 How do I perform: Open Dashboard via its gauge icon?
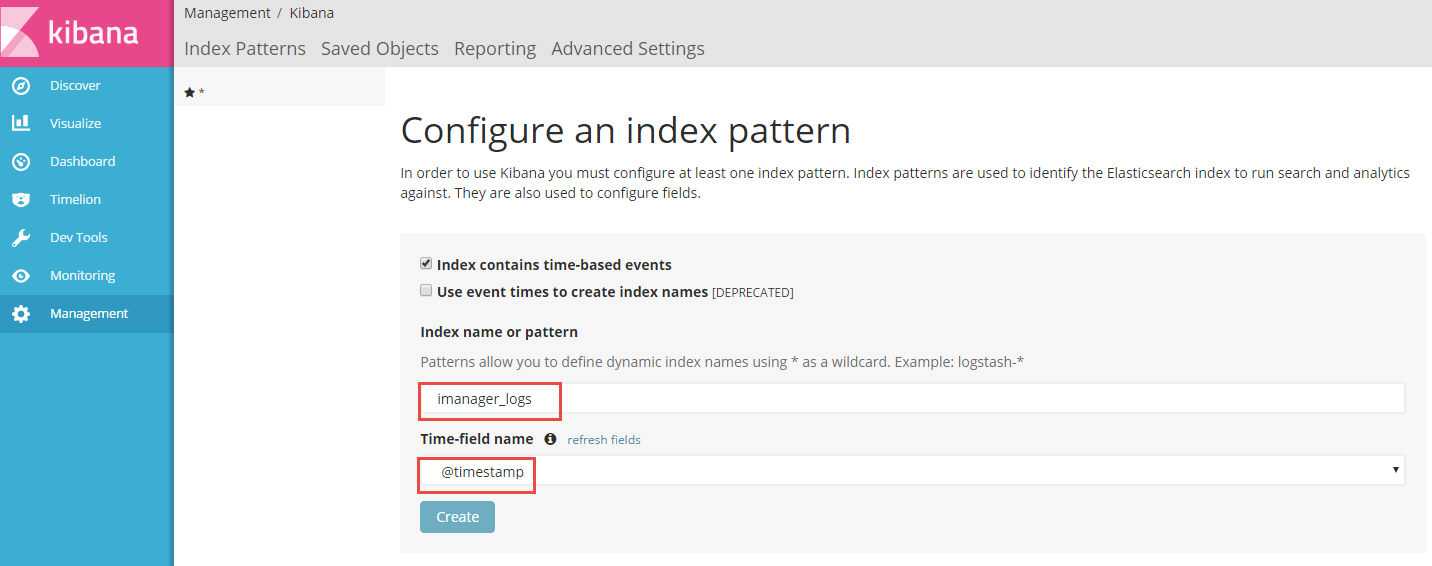21,162
